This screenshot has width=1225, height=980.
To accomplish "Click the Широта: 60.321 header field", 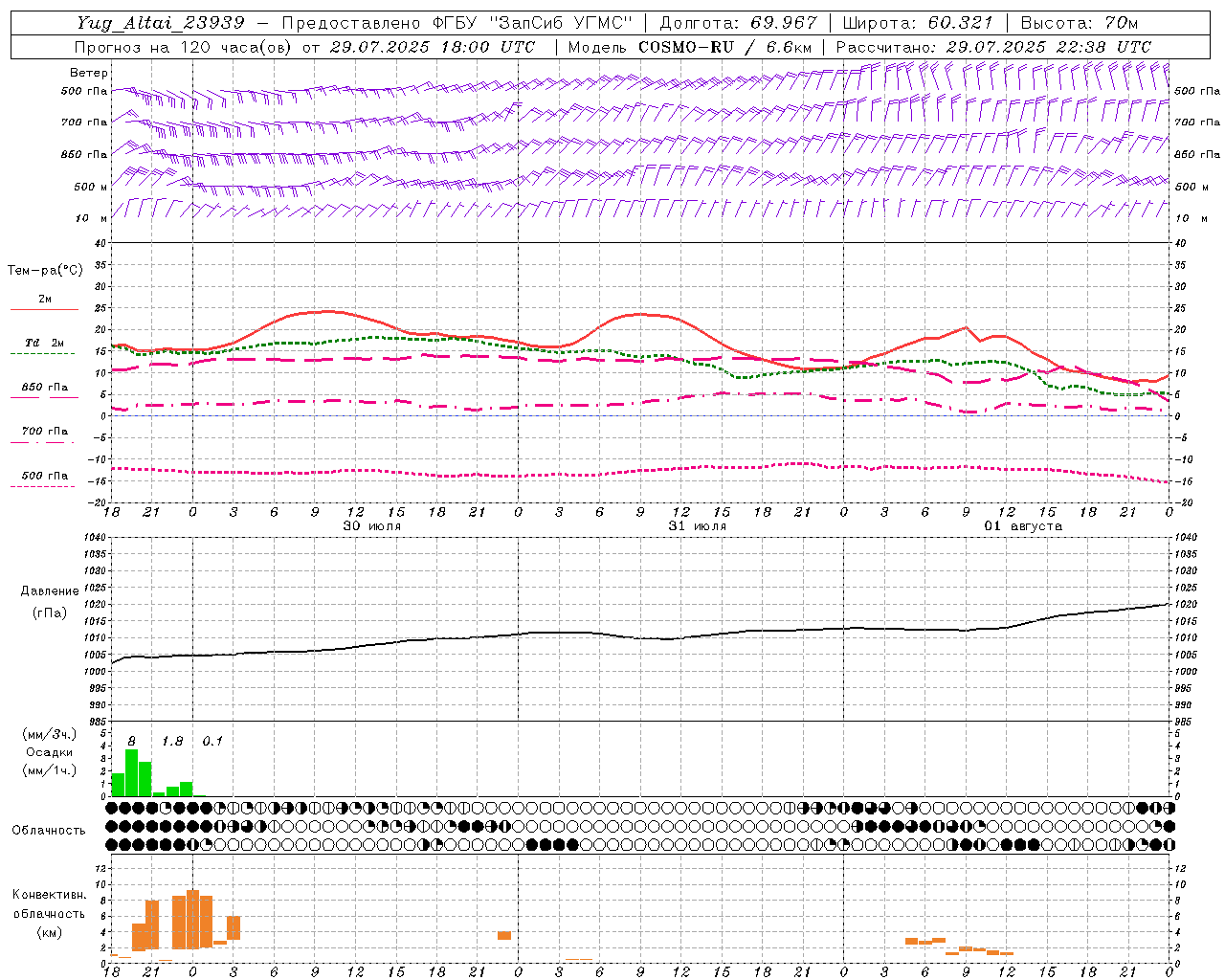I will pyautogui.click(x=920, y=23).
